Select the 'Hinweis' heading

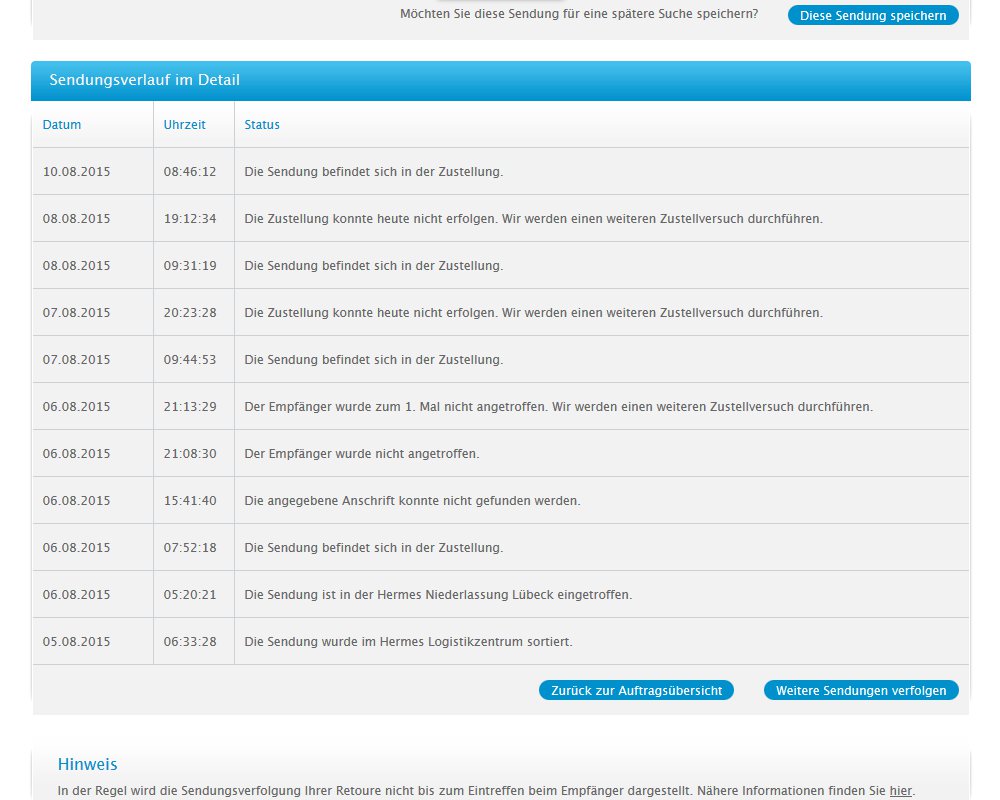point(87,765)
